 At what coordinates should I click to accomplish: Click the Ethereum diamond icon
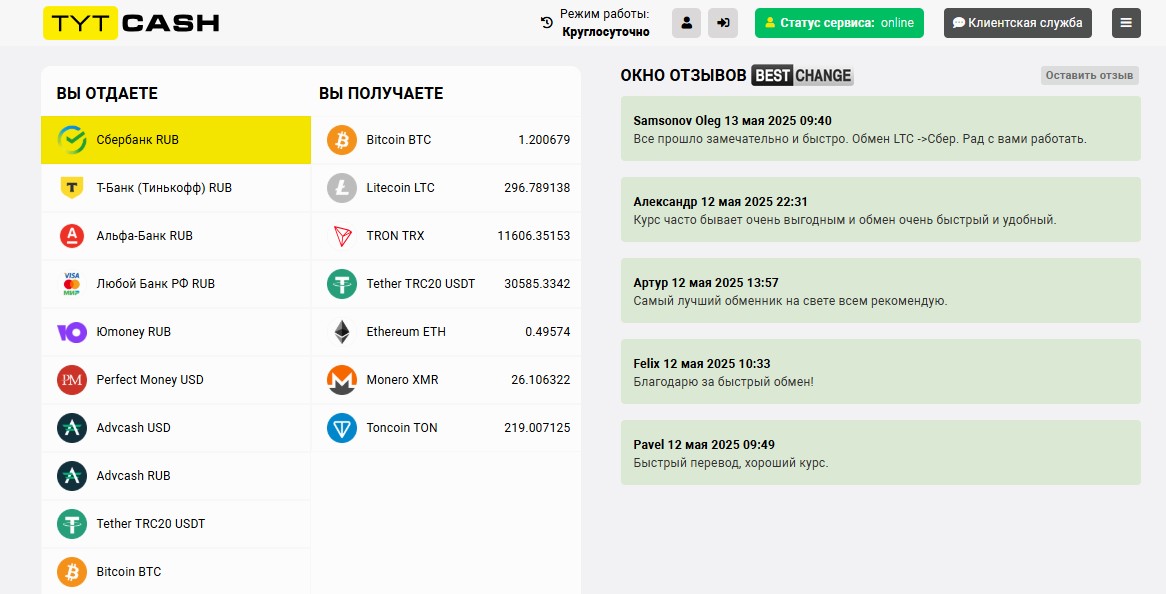(x=342, y=332)
